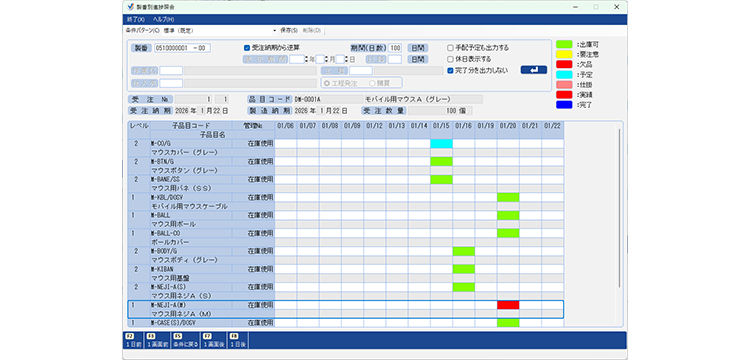Click the green cell for M-KIBAN on 01/16
Image resolution: width=750 pixels, height=360 pixels.
pos(463,269)
